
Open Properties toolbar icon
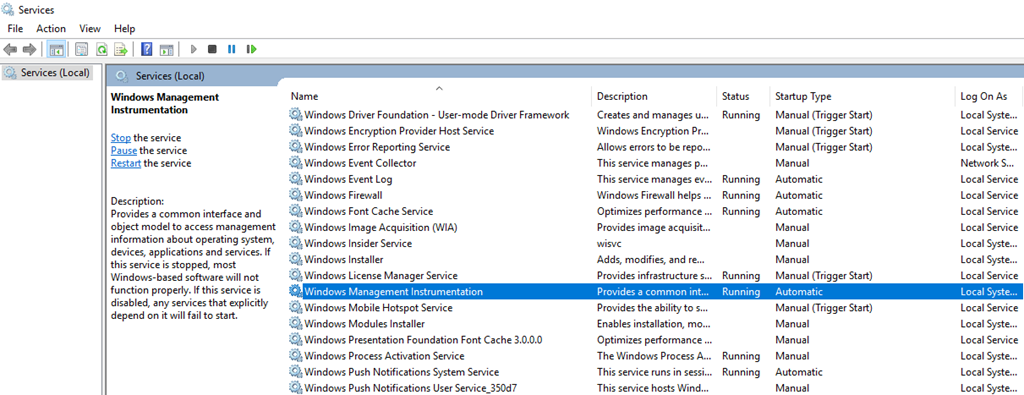pos(82,49)
